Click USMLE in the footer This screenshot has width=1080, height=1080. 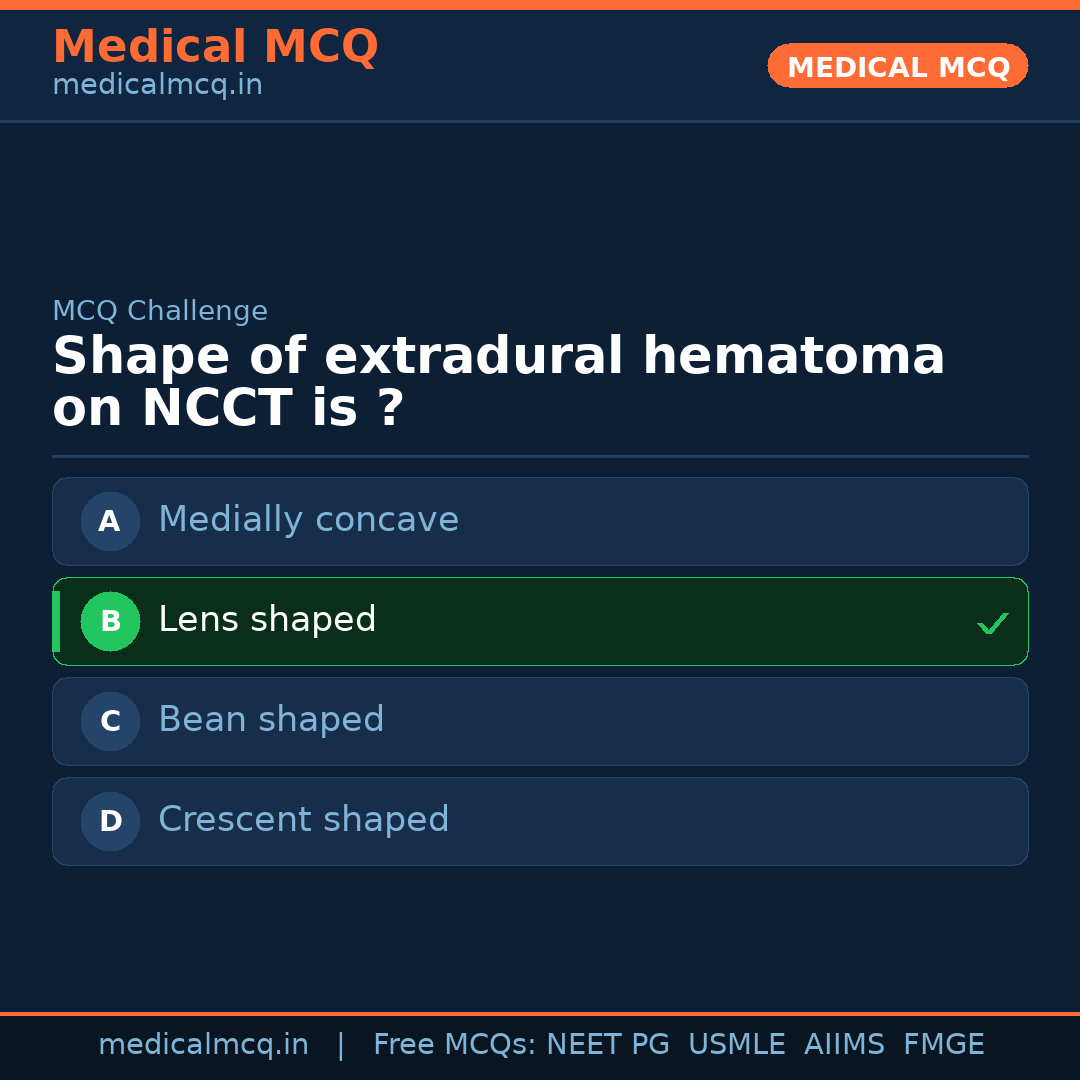coord(737,1044)
